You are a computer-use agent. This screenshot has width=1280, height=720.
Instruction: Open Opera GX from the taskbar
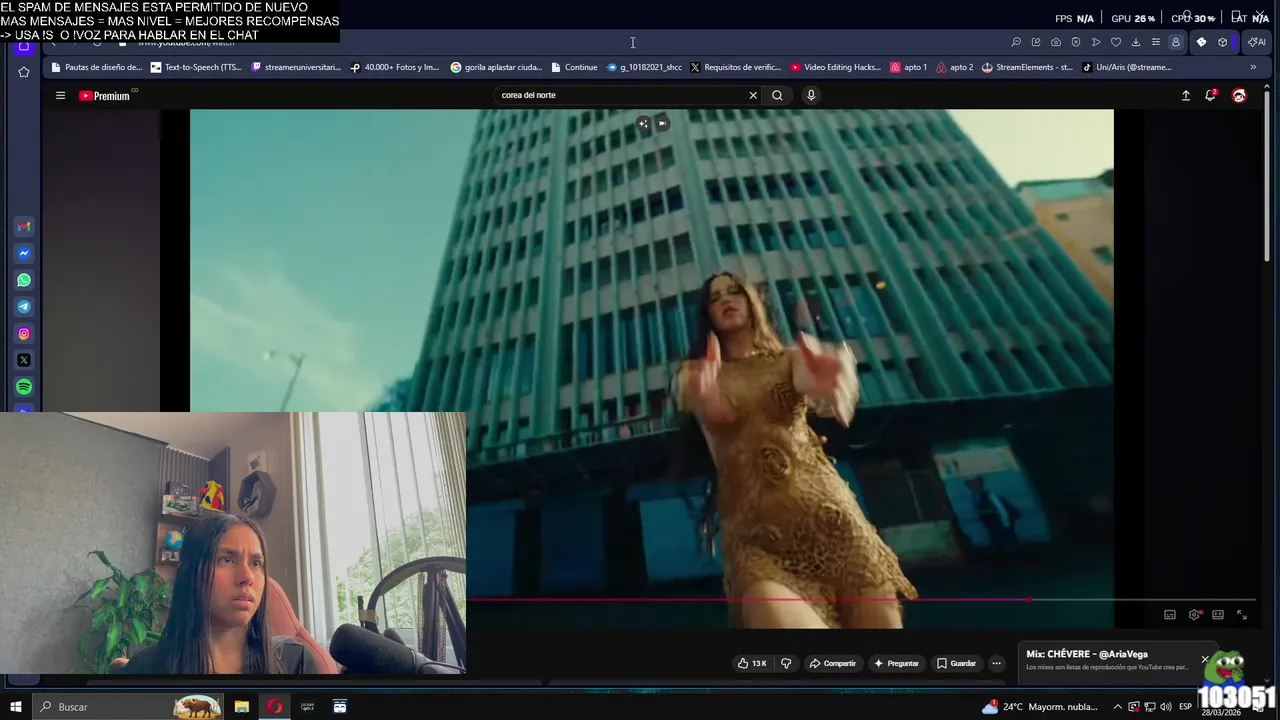pos(274,707)
